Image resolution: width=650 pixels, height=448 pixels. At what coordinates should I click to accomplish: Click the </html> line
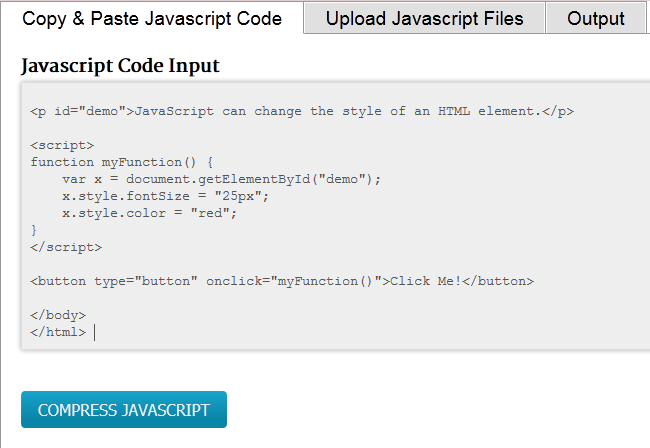click(58, 332)
